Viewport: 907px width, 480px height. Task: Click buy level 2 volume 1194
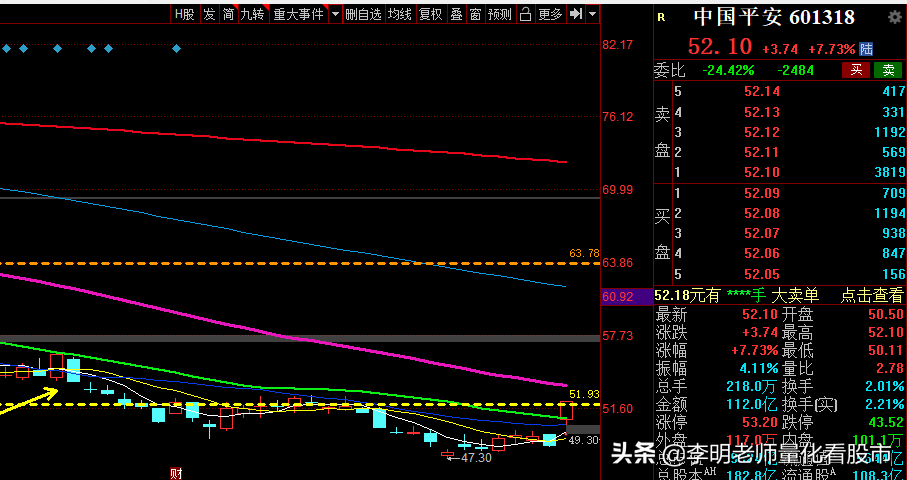point(890,213)
